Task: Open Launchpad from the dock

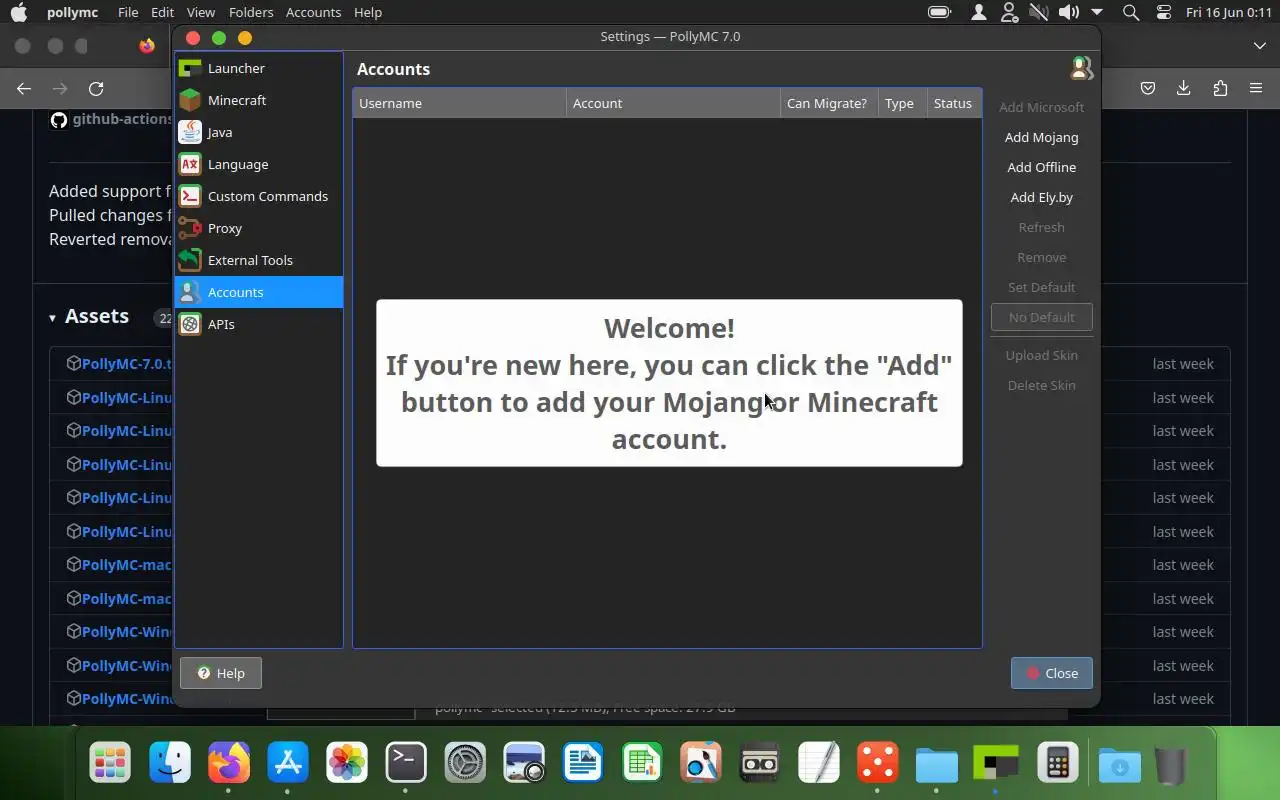Action: pyautogui.click(x=110, y=764)
